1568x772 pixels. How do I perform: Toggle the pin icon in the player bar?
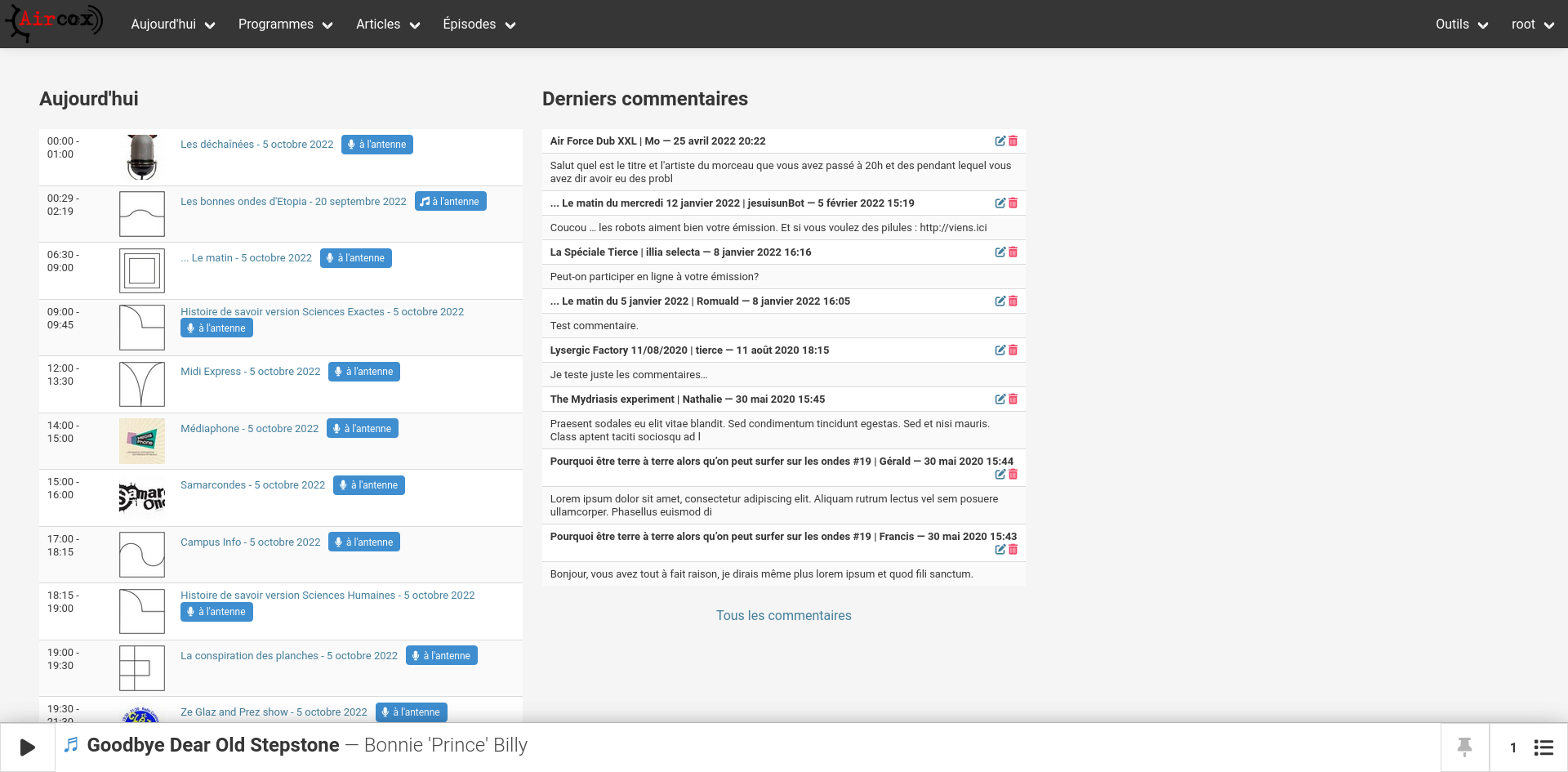click(1464, 747)
